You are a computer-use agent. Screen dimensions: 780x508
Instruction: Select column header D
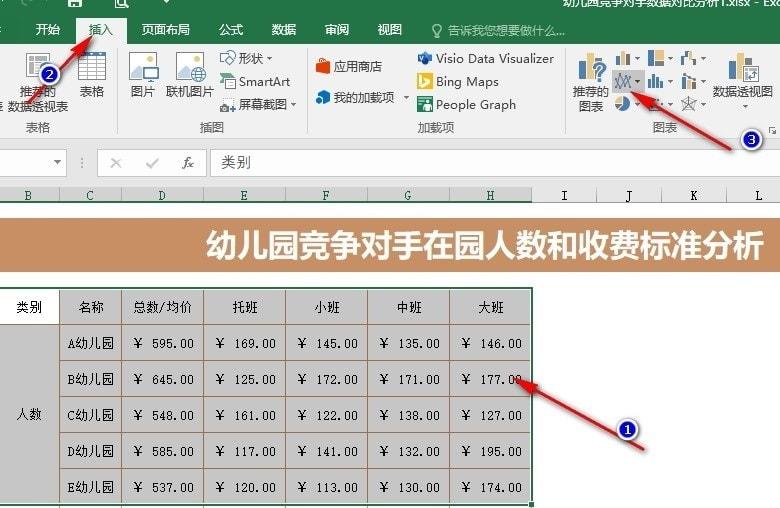click(162, 196)
